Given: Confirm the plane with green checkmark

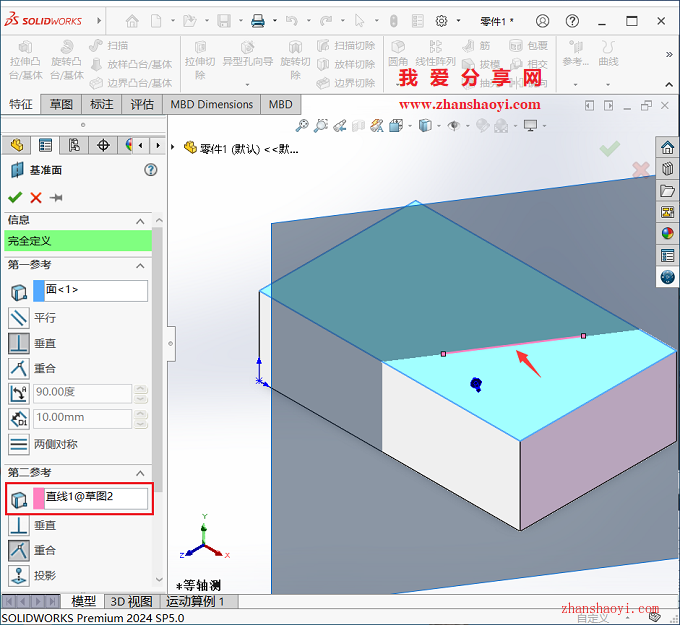Looking at the screenshot, I should tap(15, 198).
